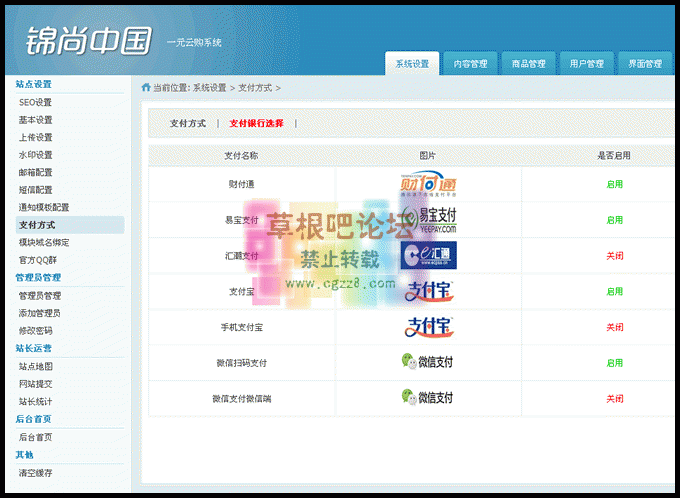Click the 微信支付 logo in the 微信支付微信端 row
This screenshot has width=680, height=498.
click(427, 397)
